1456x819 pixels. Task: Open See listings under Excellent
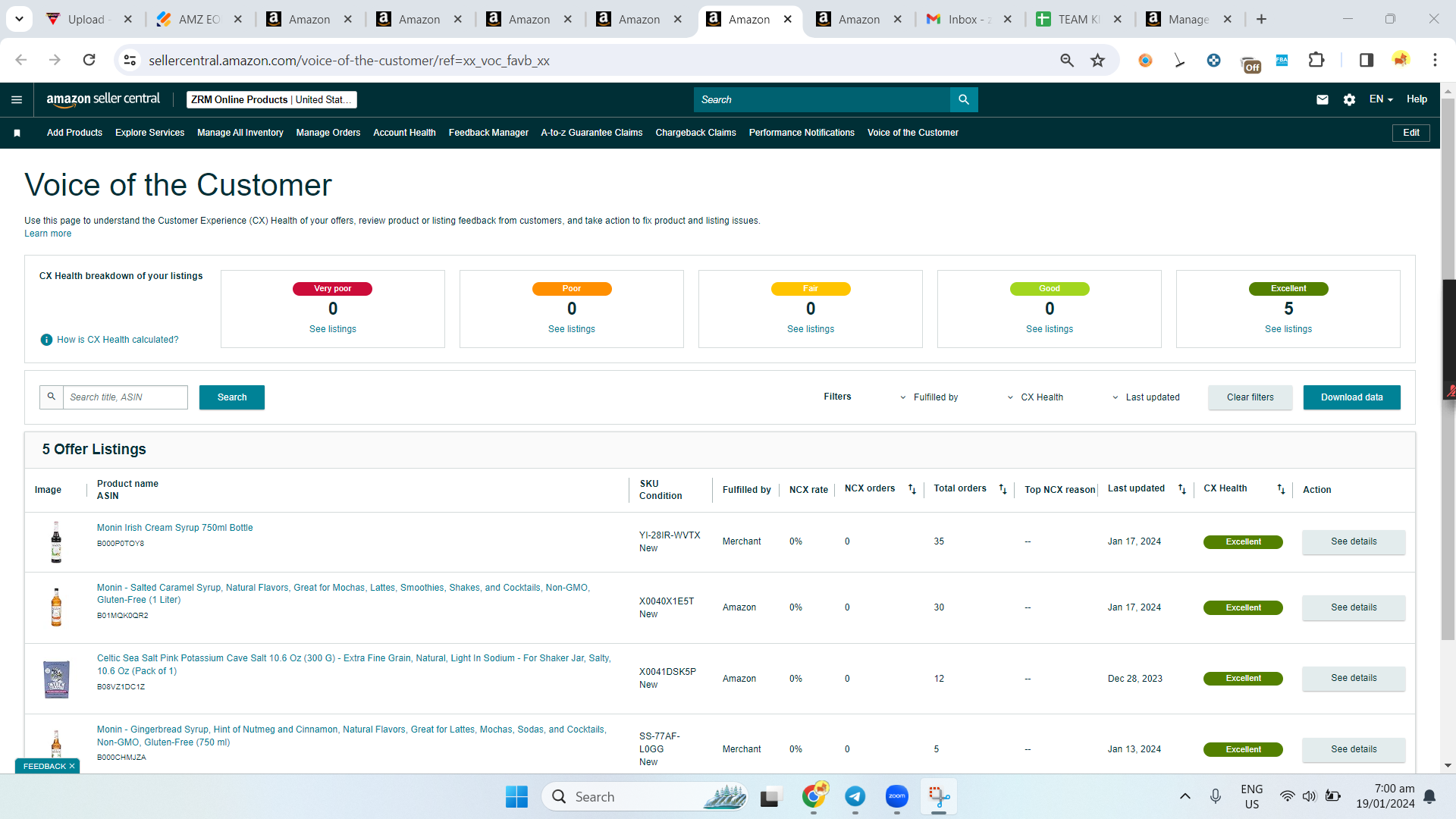(x=1288, y=329)
